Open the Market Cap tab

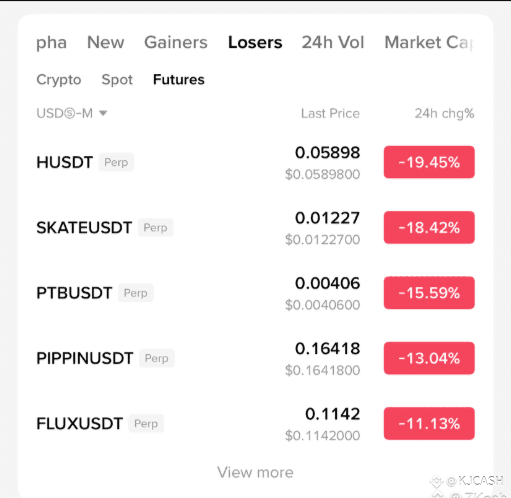(429, 43)
